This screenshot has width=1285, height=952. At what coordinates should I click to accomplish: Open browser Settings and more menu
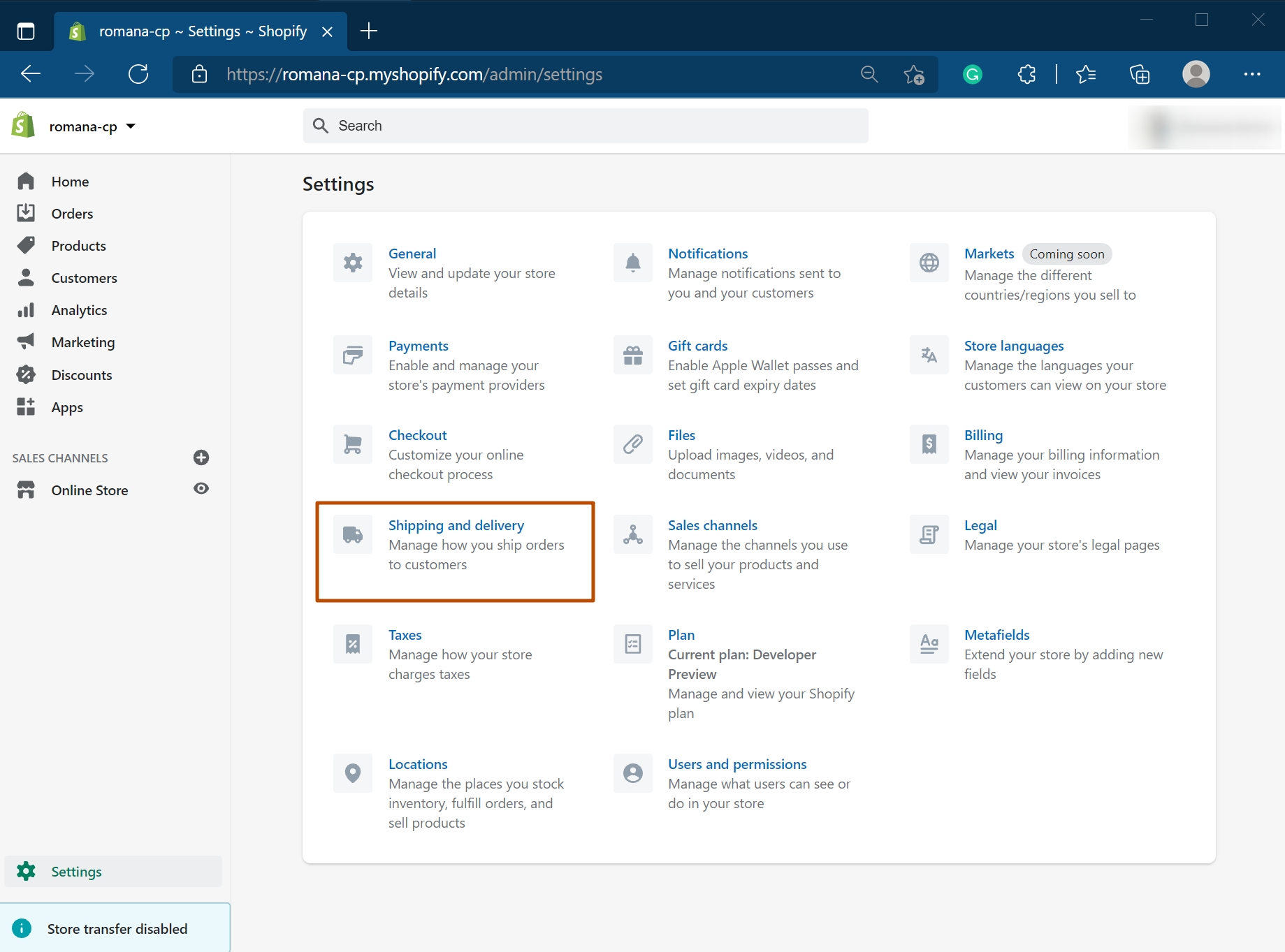1252,74
